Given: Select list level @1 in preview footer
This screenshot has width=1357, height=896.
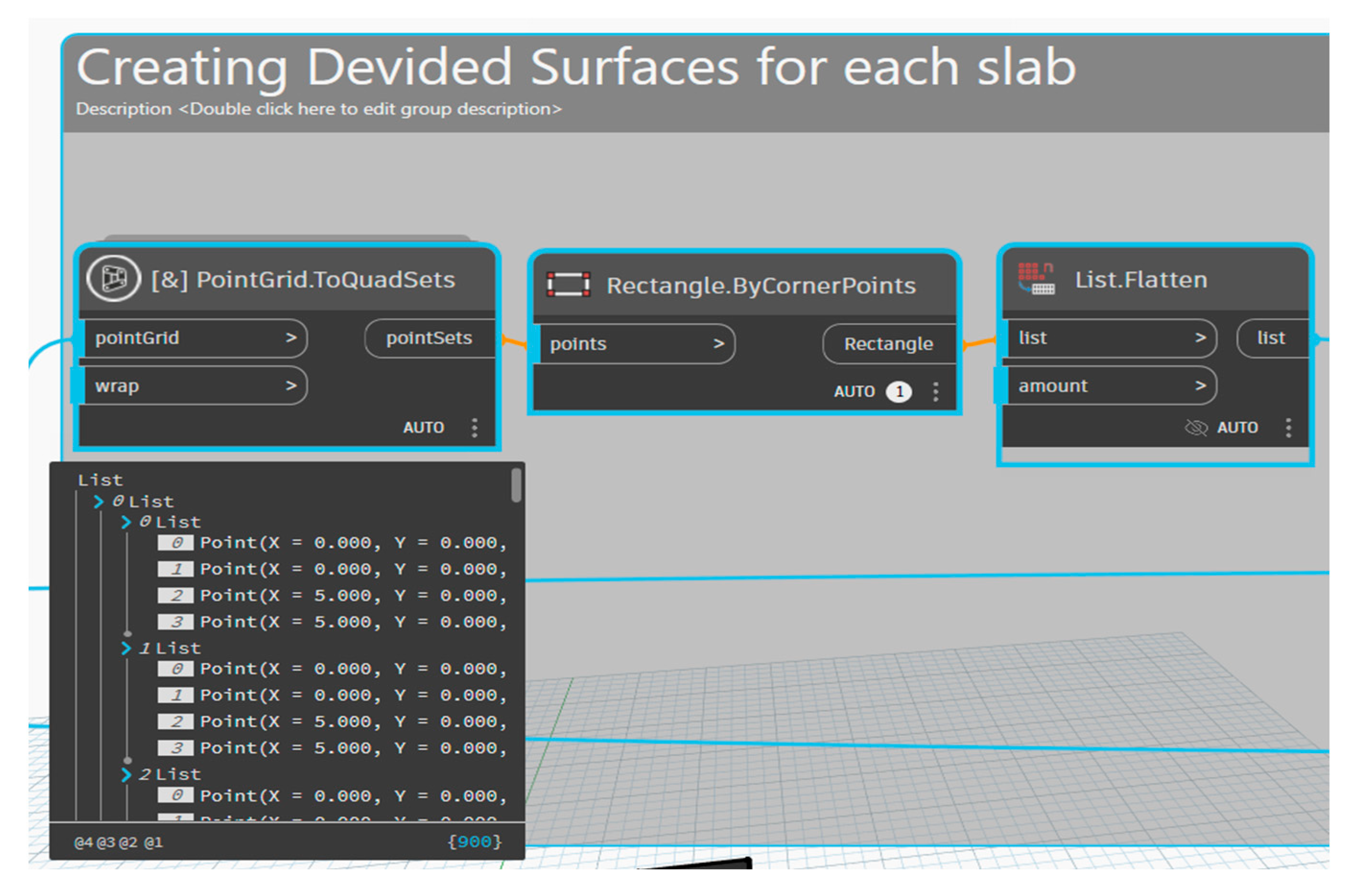Looking at the screenshot, I should point(153,842).
